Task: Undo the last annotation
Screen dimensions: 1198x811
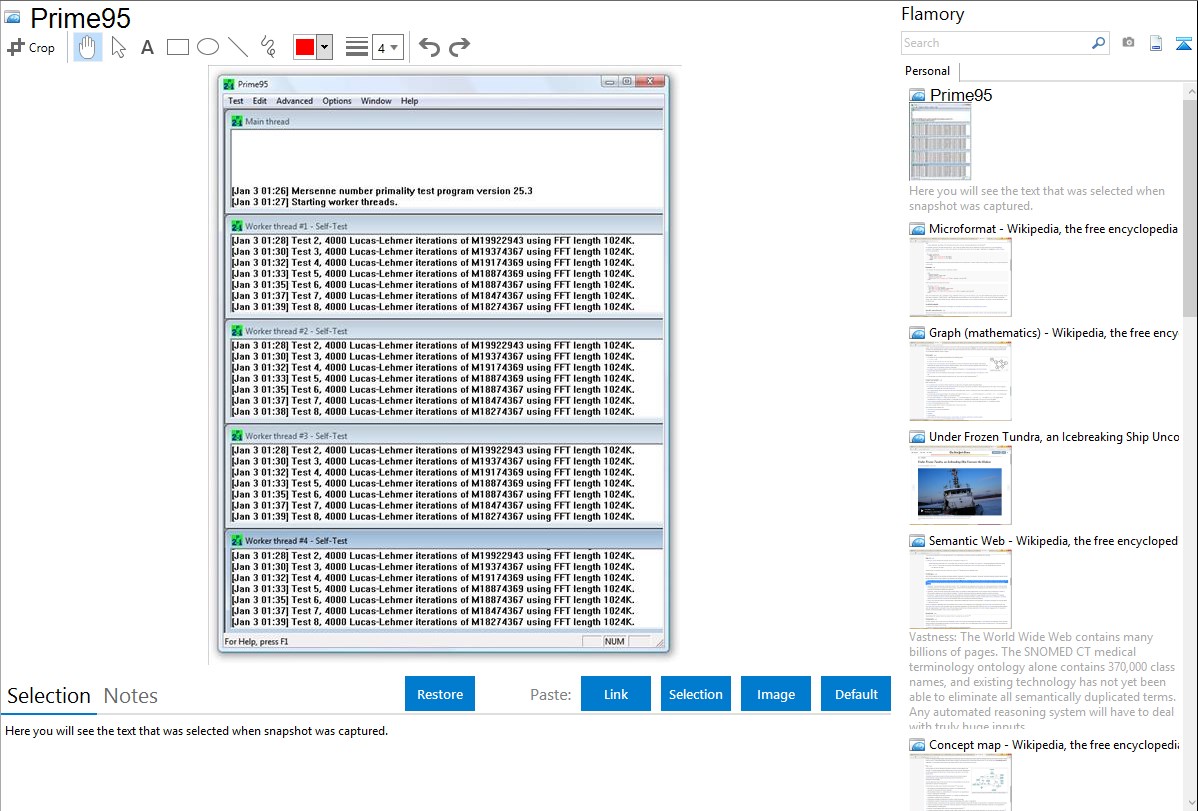Action: click(429, 47)
